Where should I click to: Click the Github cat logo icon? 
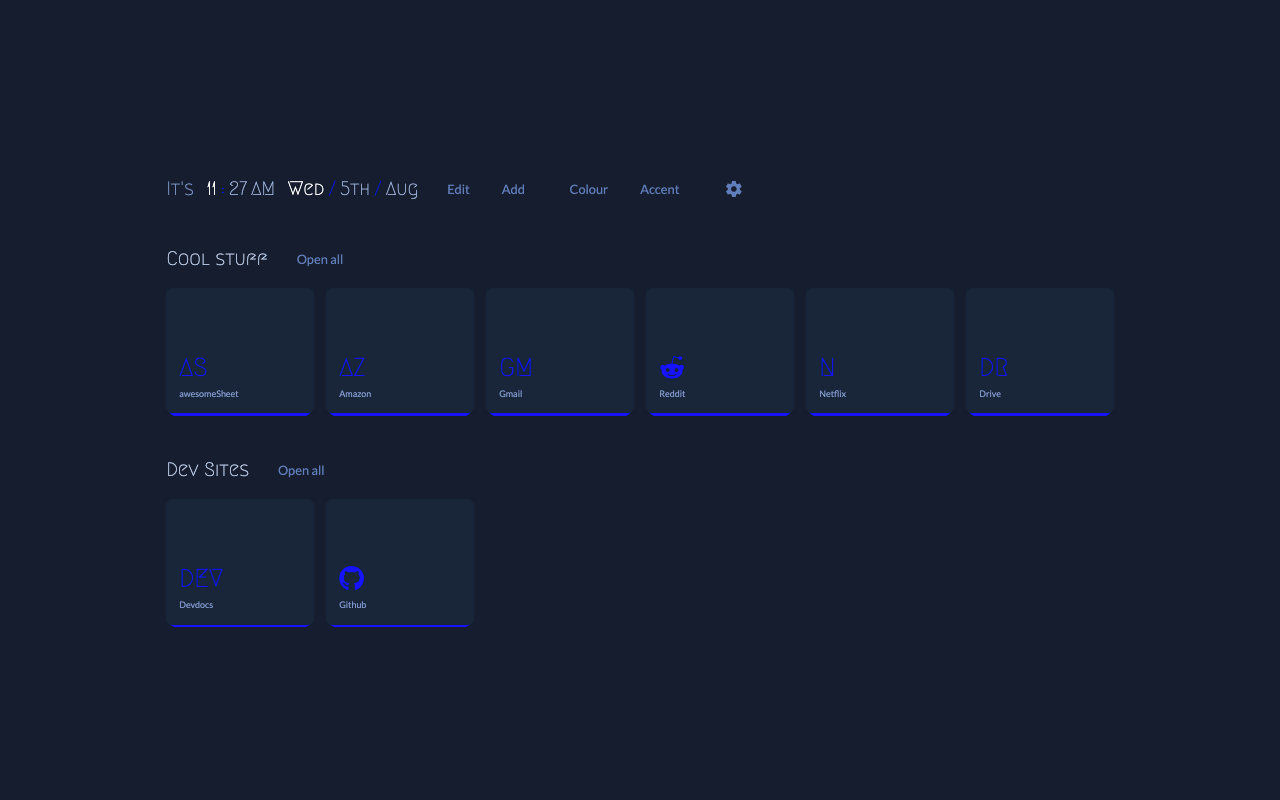352,577
